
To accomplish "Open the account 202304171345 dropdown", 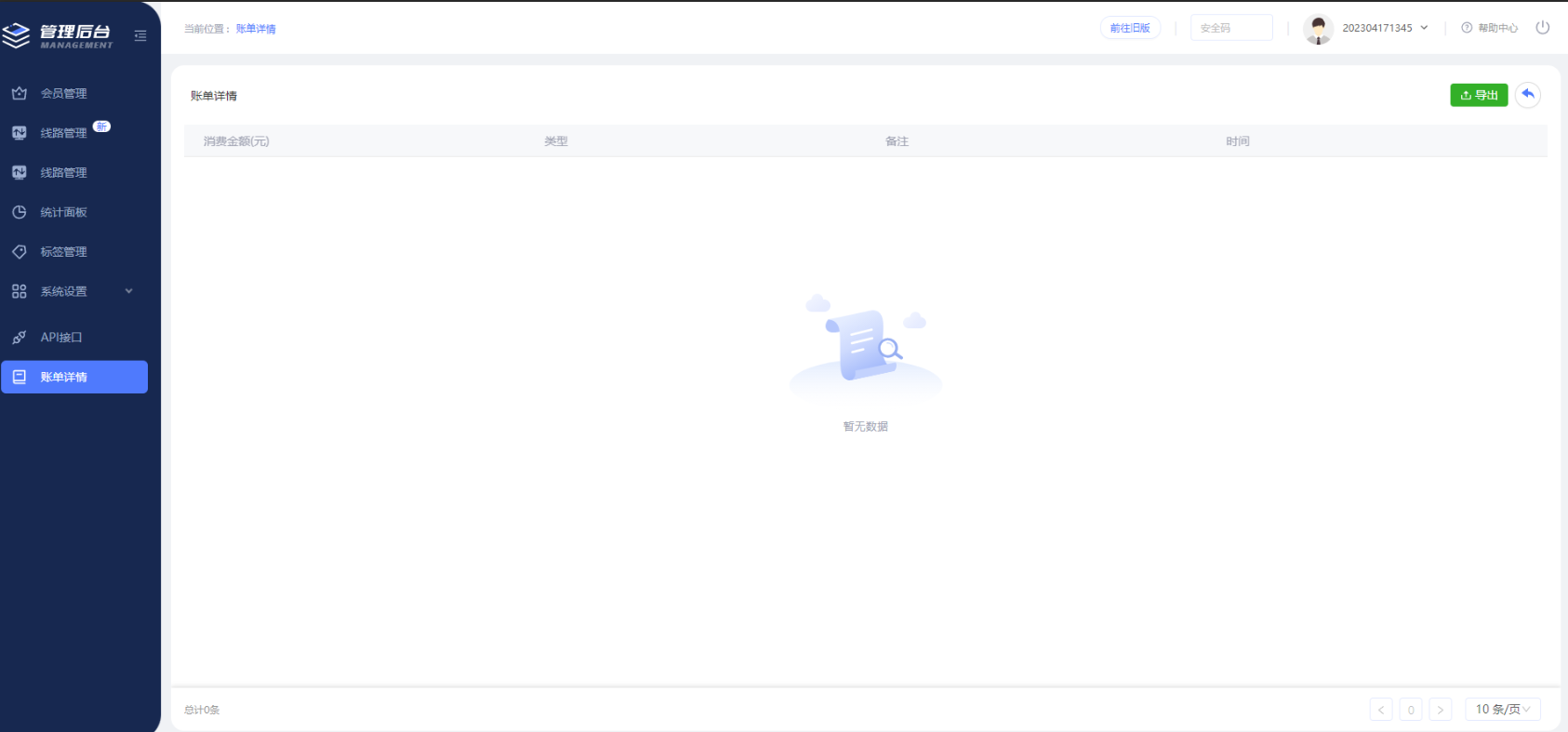I will click(x=1384, y=28).
